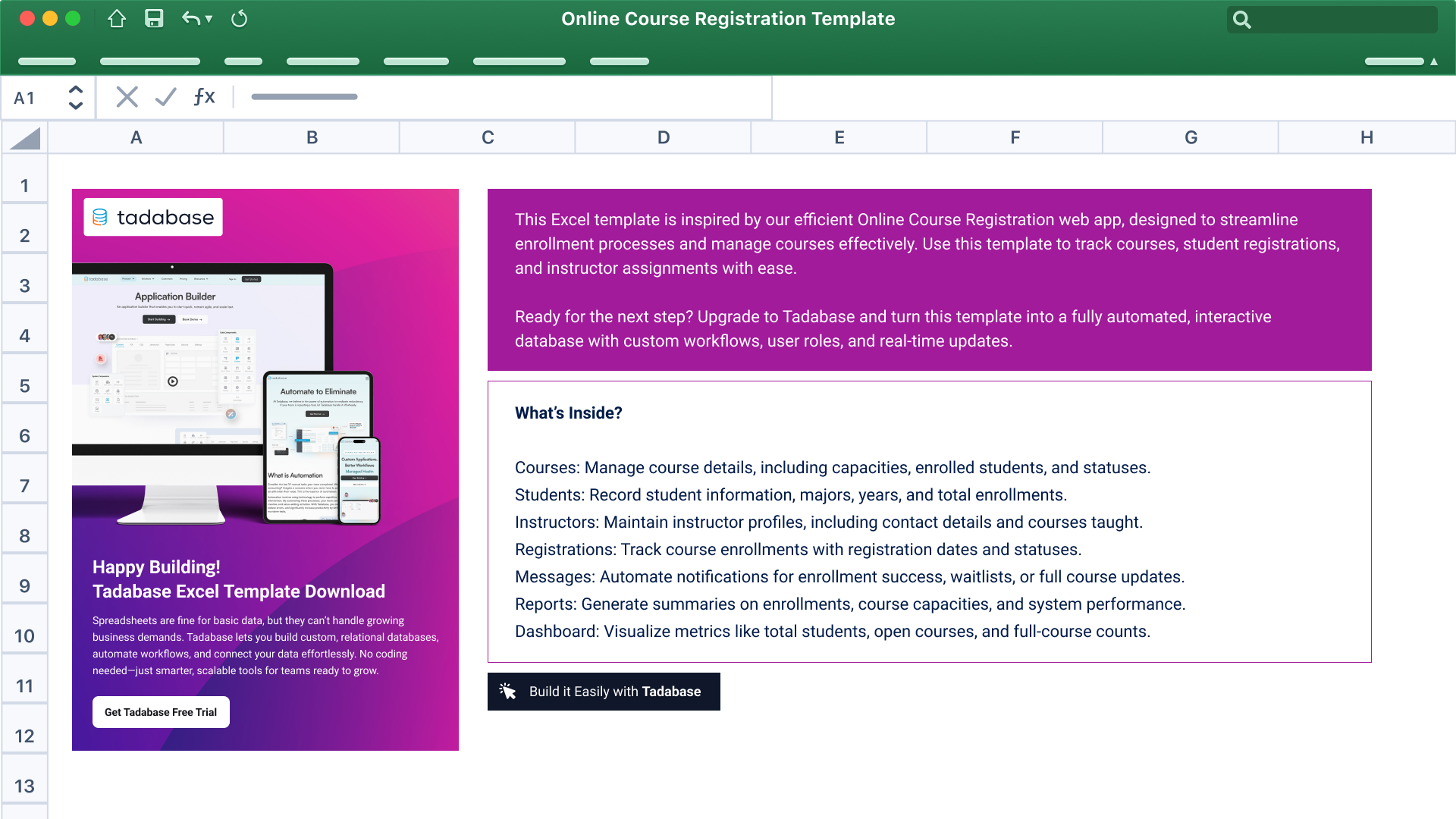Click the What's Inside? heading
1456x819 pixels.
tap(569, 413)
